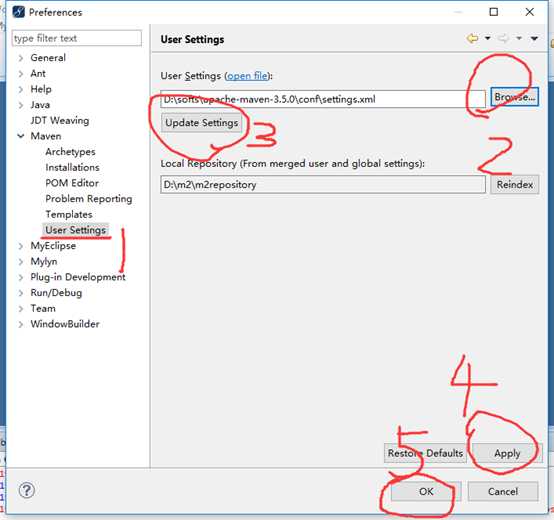The width and height of the screenshot is (554, 520).
Task: Click the Preferences window title icon
Action: click(19, 12)
